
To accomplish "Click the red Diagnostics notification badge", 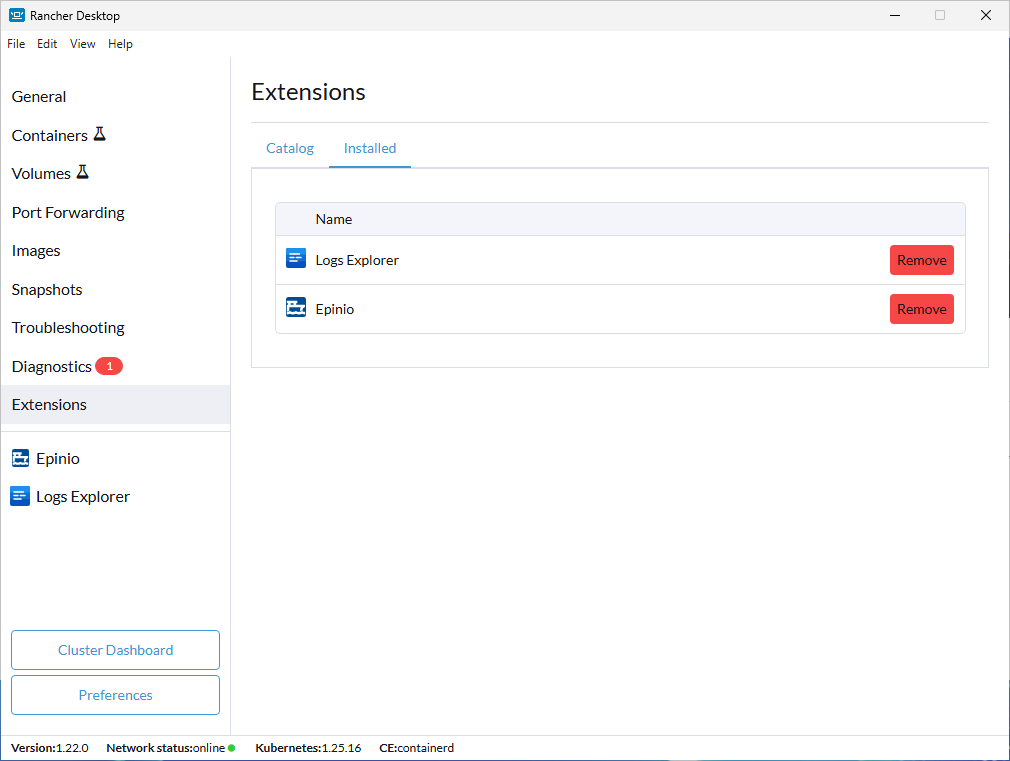I will [x=109, y=366].
